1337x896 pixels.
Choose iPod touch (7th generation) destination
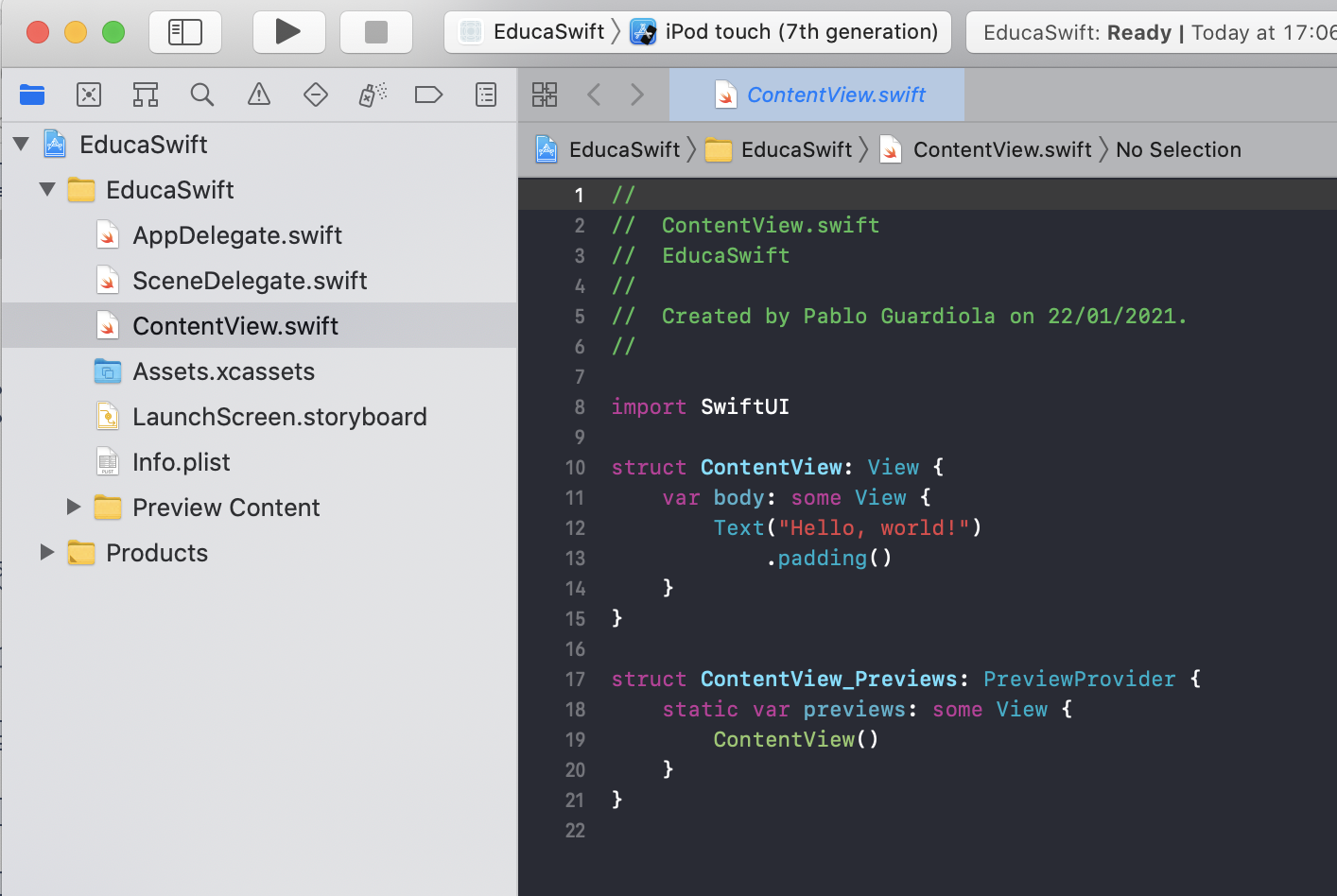785,32
